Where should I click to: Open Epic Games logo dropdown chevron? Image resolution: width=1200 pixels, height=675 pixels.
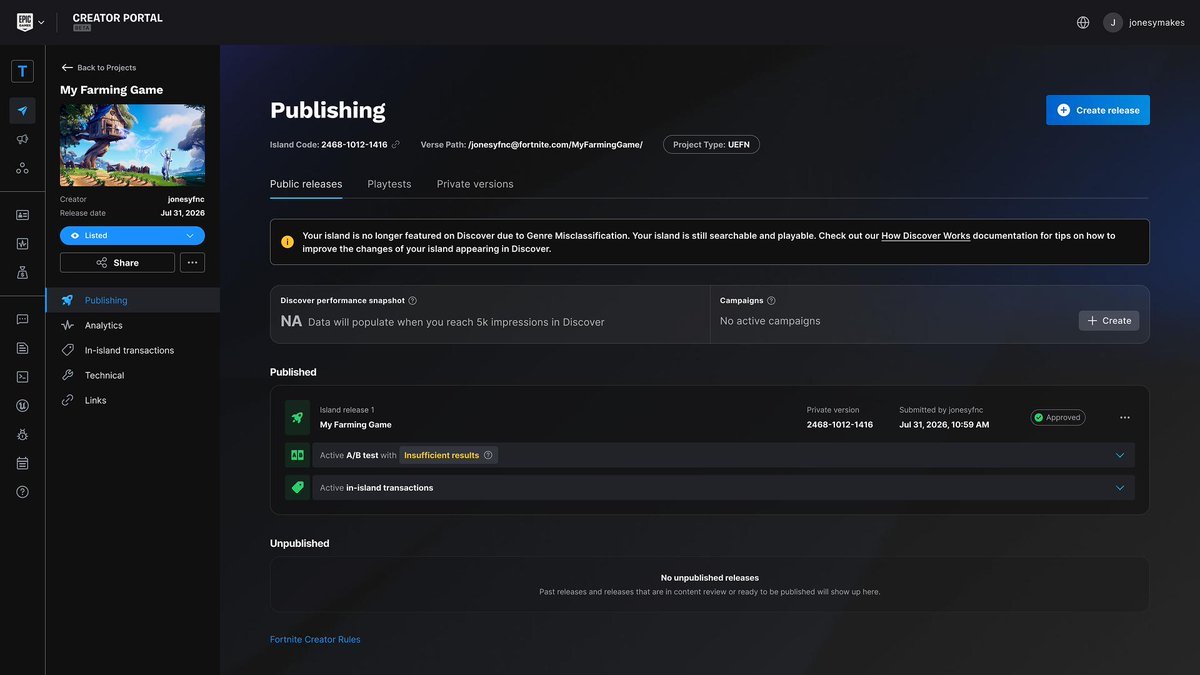41,22
